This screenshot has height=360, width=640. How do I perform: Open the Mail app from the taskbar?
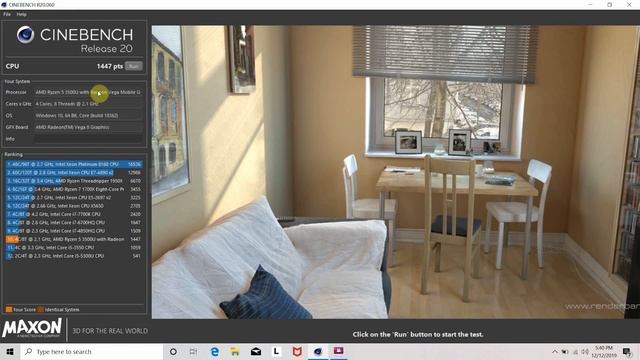coord(256,351)
